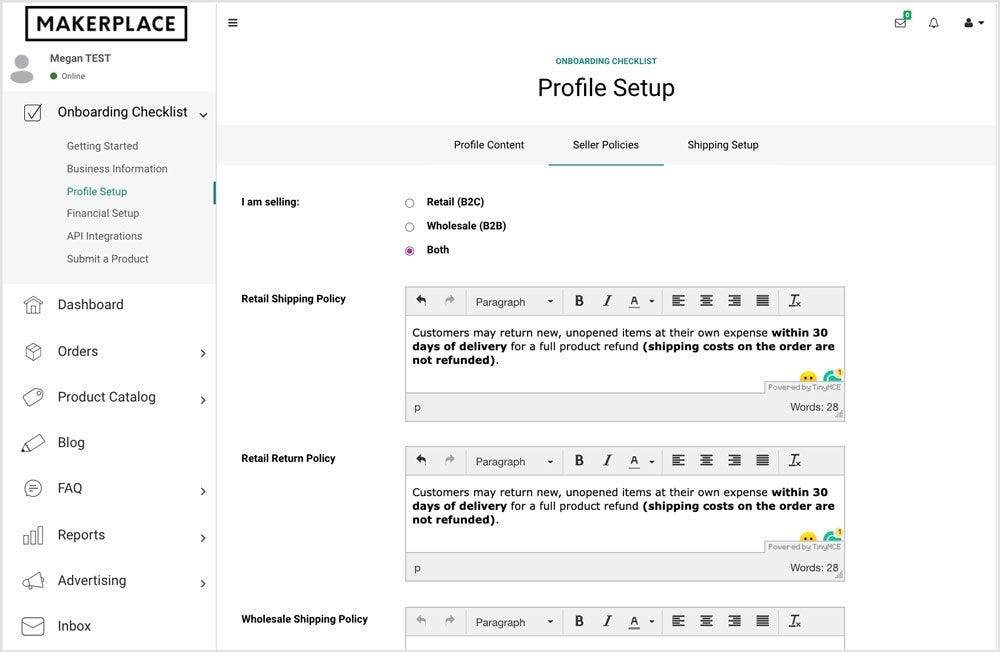
Task: Align left in Retail Return Policy editor
Action: pos(678,460)
